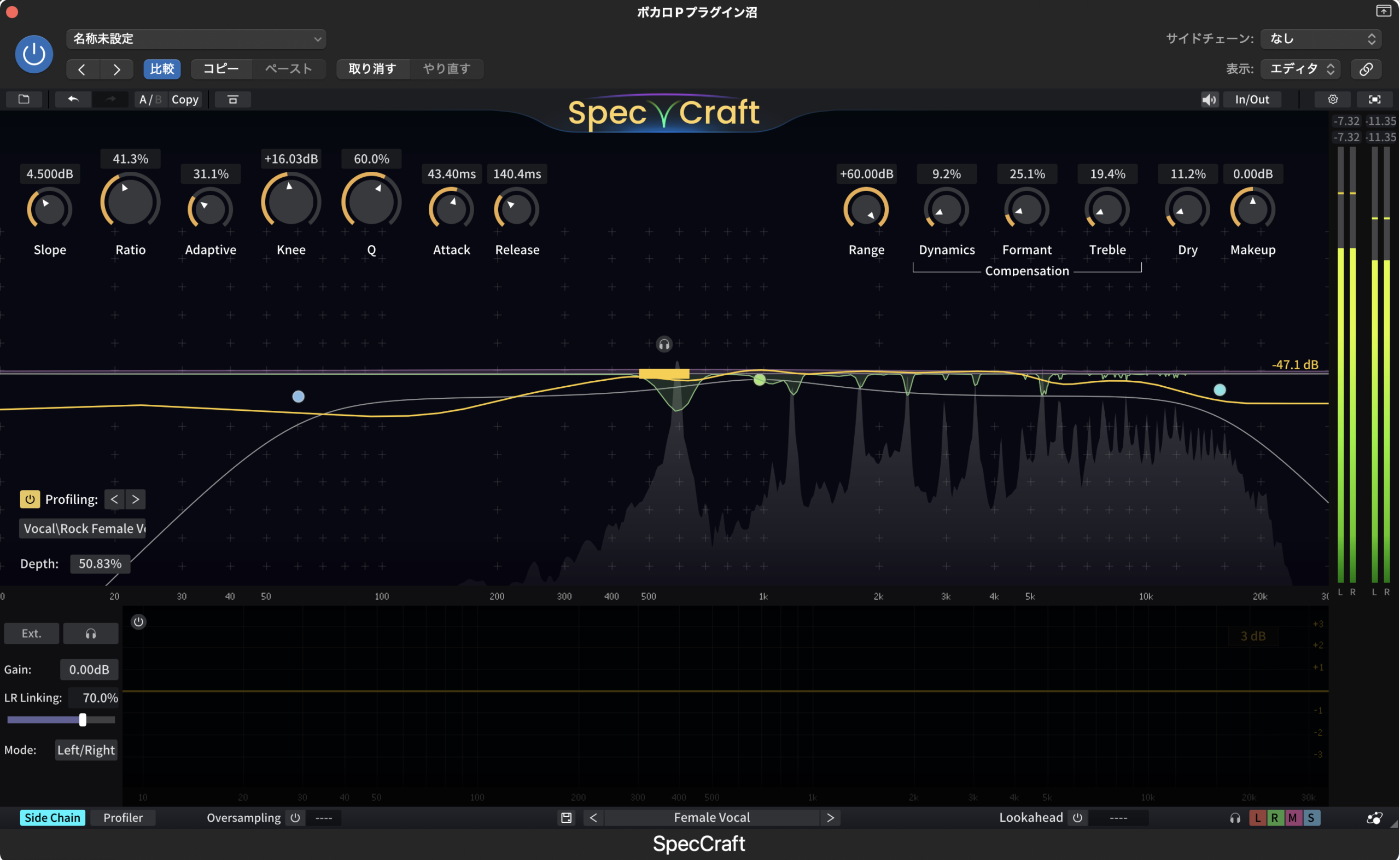Image resolution: width=1400 pixels, height=860 pixels.
Task: Click the SpecCraft undo arrow icon
Action: pos(73,100)
